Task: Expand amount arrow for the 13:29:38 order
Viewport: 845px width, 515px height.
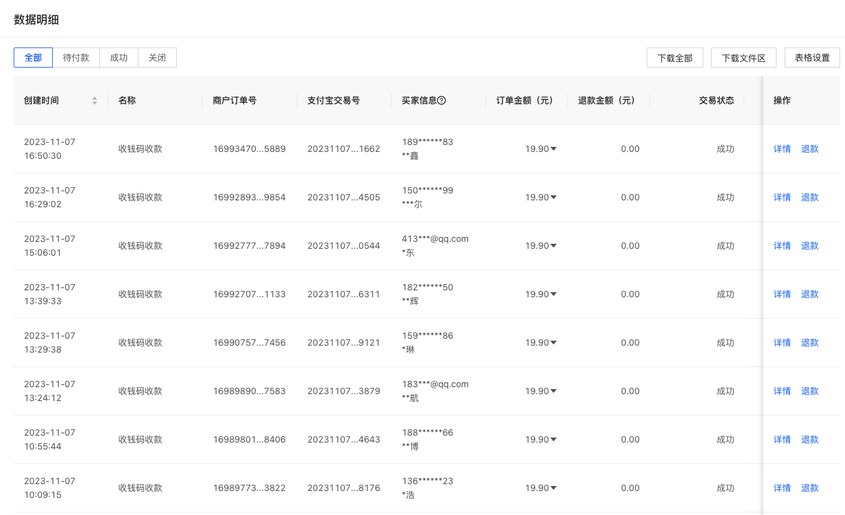Action: click(553, 343)
